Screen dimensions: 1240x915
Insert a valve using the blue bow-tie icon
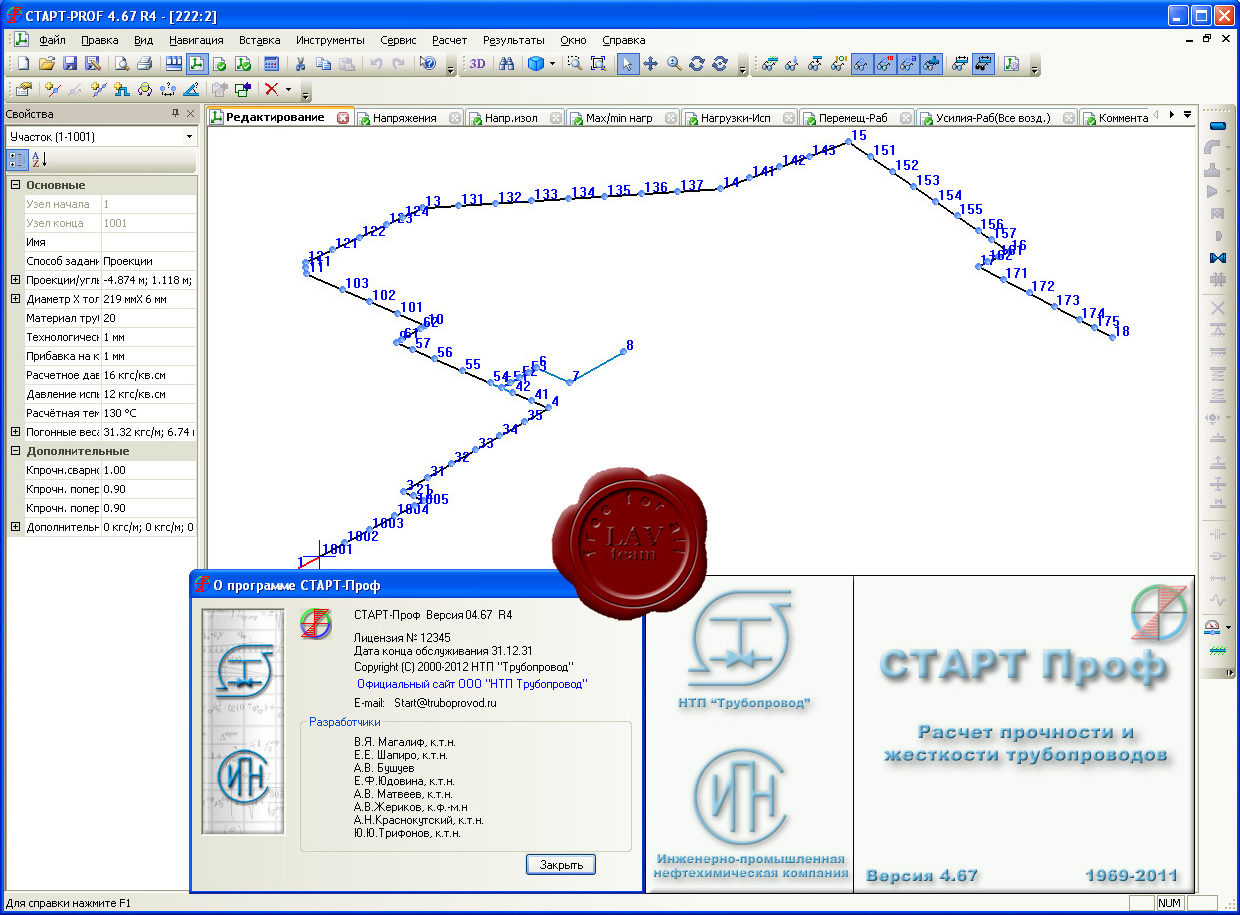[1217, 258]
